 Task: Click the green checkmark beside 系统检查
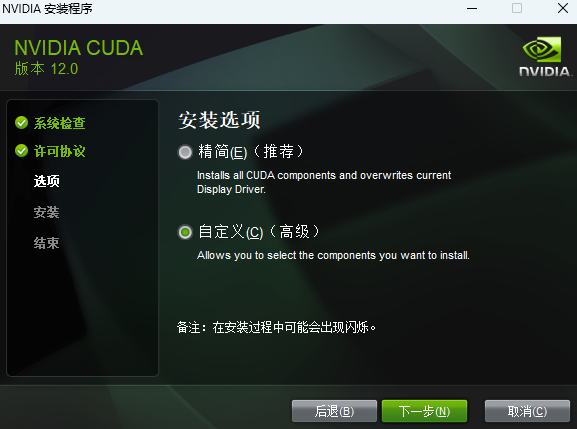22,123
